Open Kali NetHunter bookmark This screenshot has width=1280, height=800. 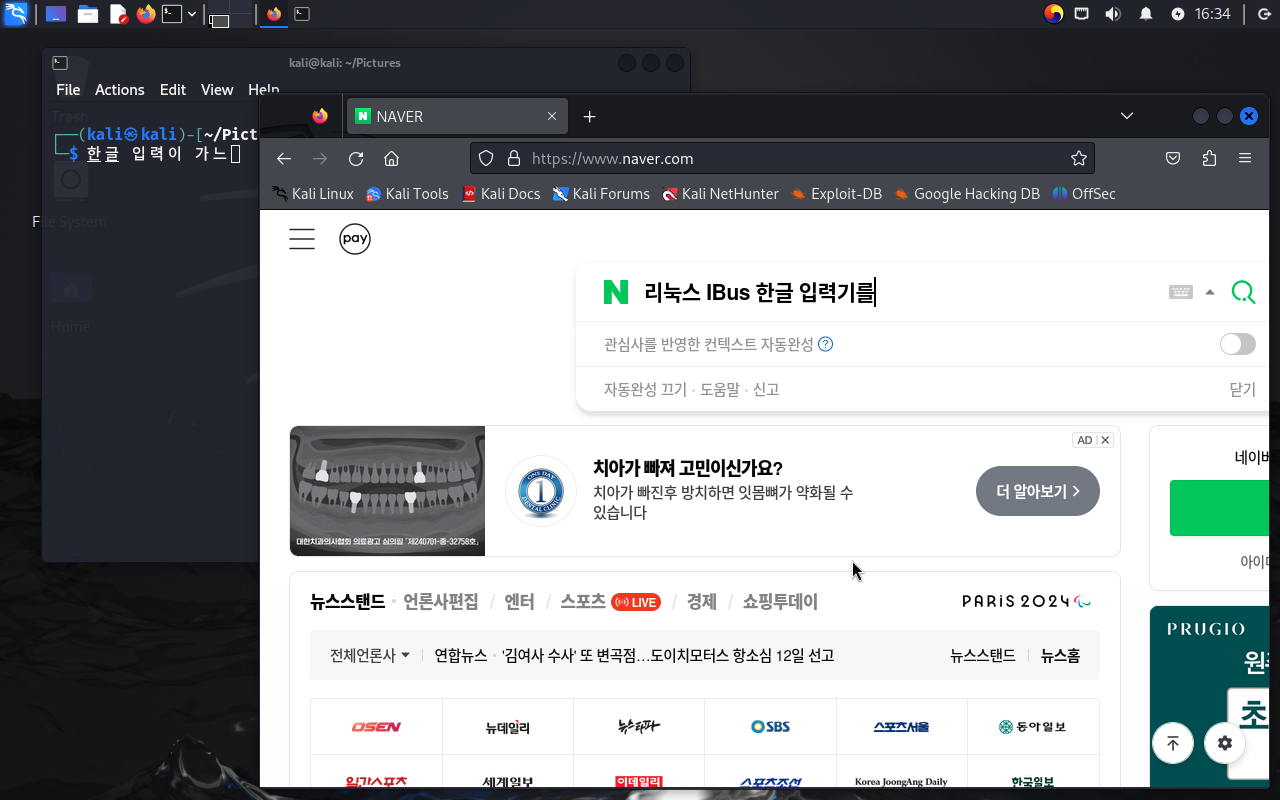(720, 194)
